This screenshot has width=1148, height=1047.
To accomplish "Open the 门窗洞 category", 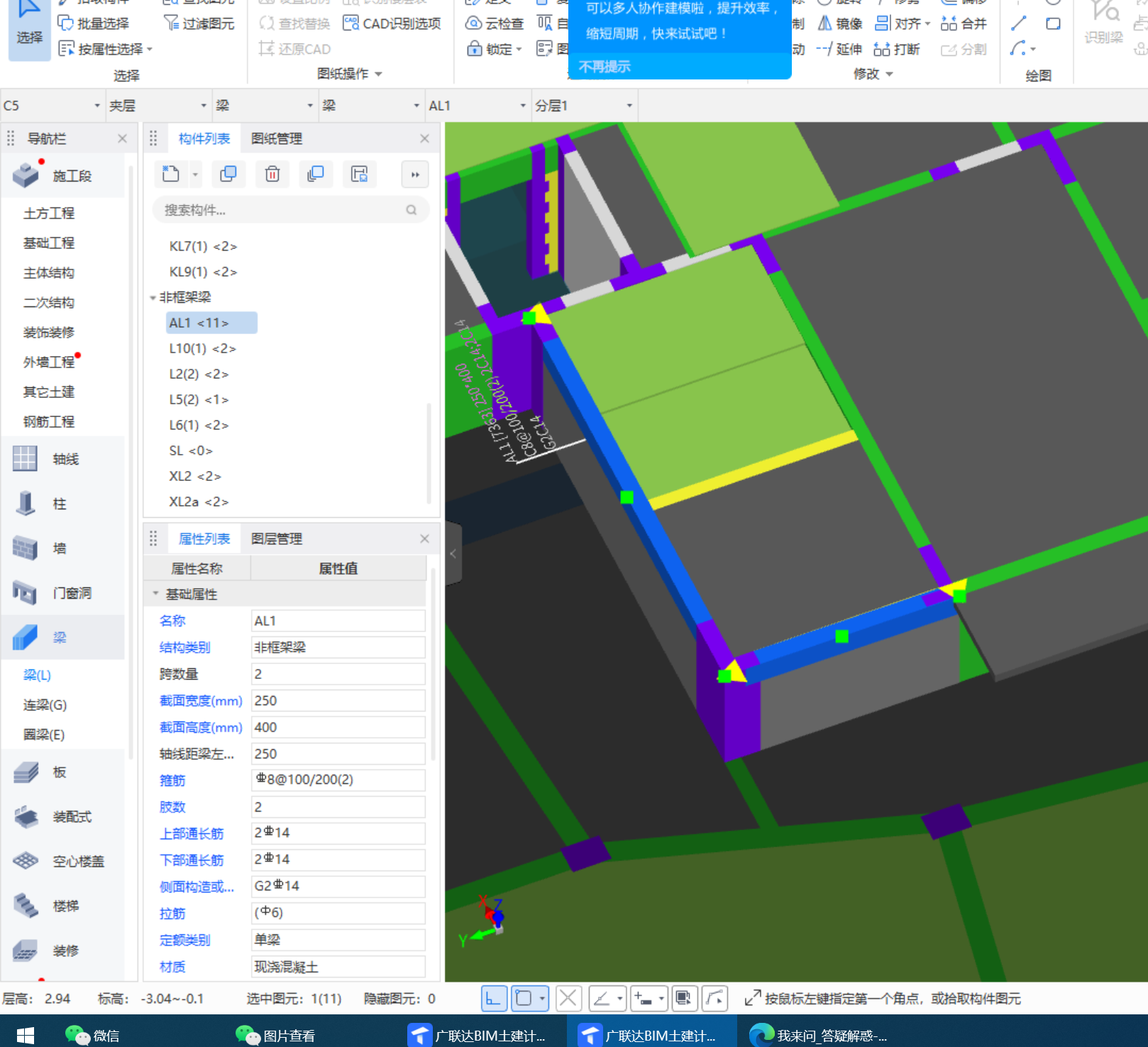I will [64, 593].
